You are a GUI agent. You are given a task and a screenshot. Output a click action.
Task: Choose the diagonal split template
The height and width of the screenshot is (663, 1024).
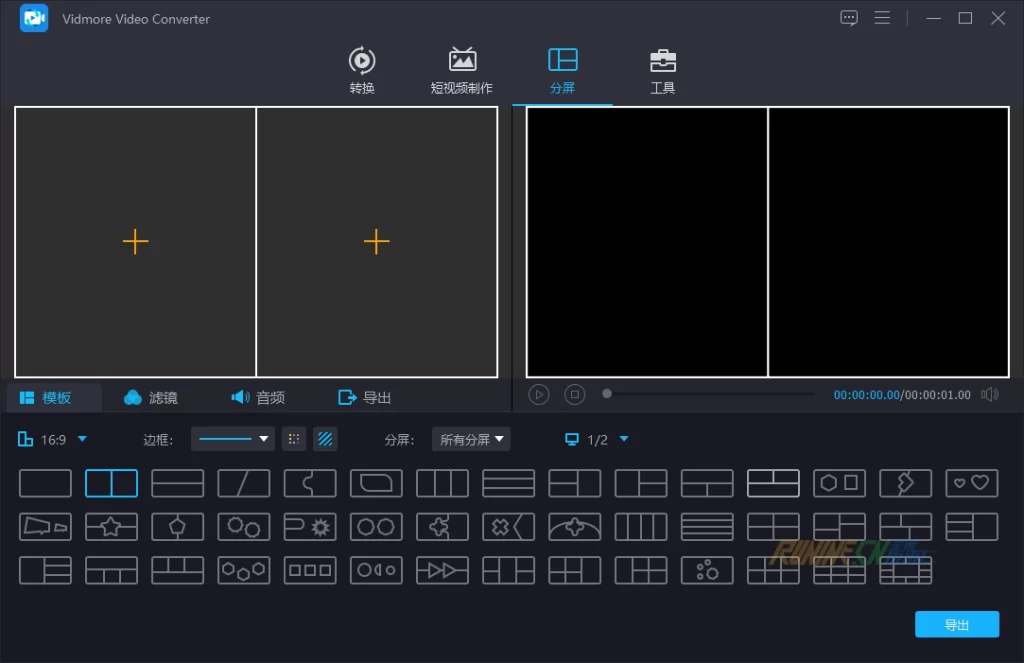243,483
